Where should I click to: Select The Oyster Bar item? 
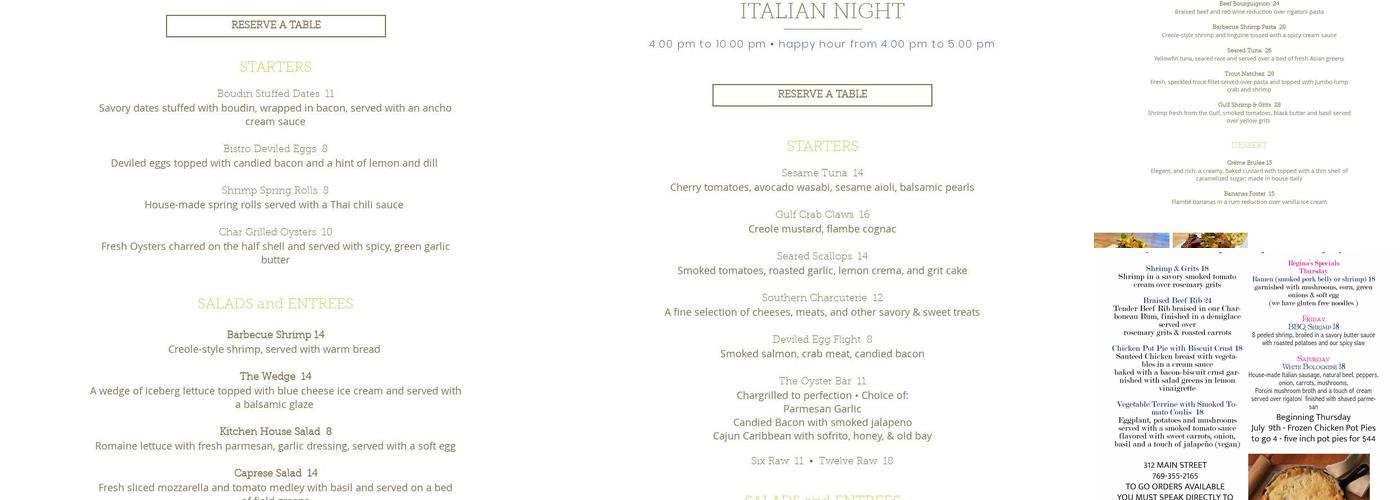click(822, 381)
